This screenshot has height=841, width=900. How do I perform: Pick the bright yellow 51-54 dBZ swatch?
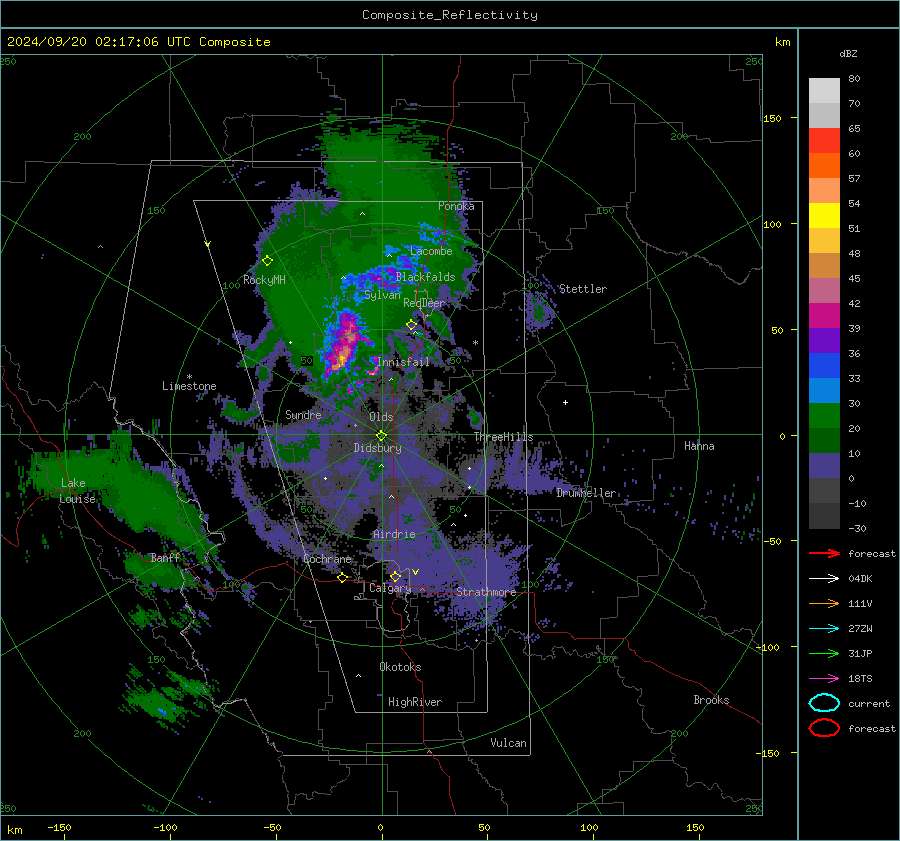click(824, 216)
